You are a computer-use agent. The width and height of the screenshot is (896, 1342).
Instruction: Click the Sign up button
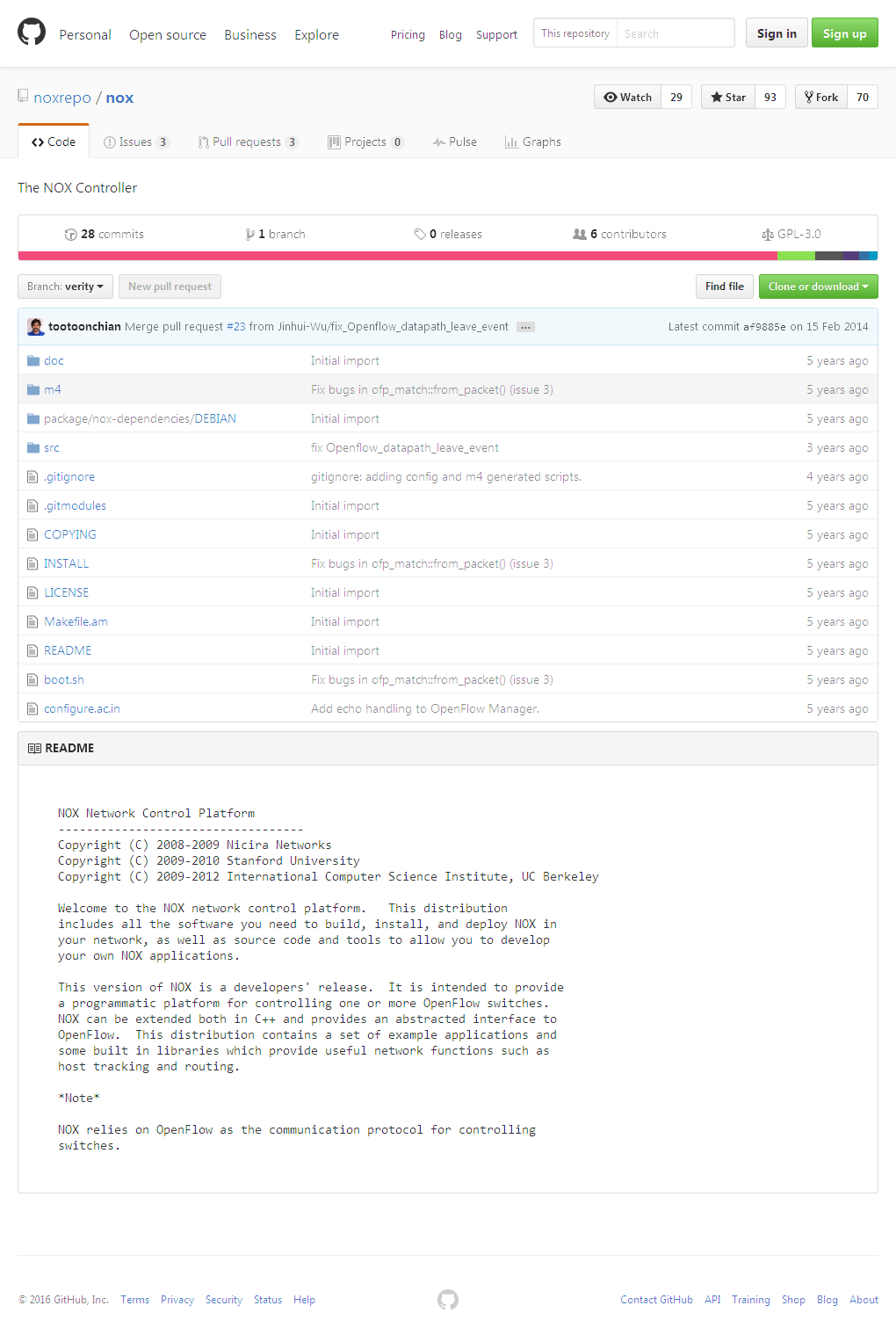(x=844, y=33)
